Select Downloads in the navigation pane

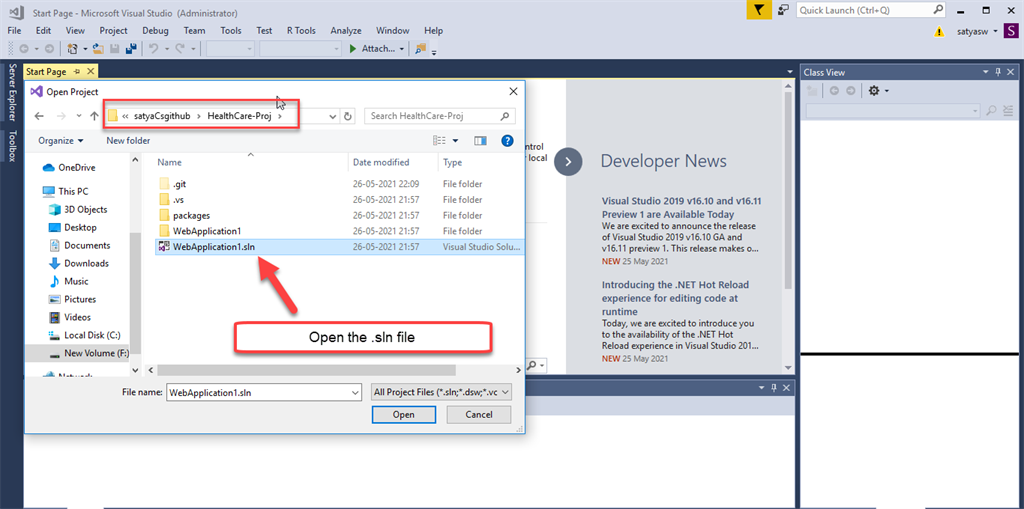(x=78, y=263)
